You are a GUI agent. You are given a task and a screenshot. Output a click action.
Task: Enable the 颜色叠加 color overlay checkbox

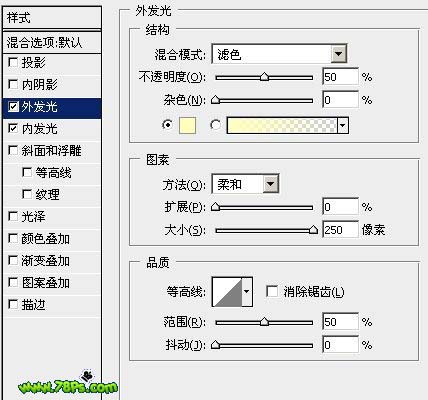coord(13,238)
